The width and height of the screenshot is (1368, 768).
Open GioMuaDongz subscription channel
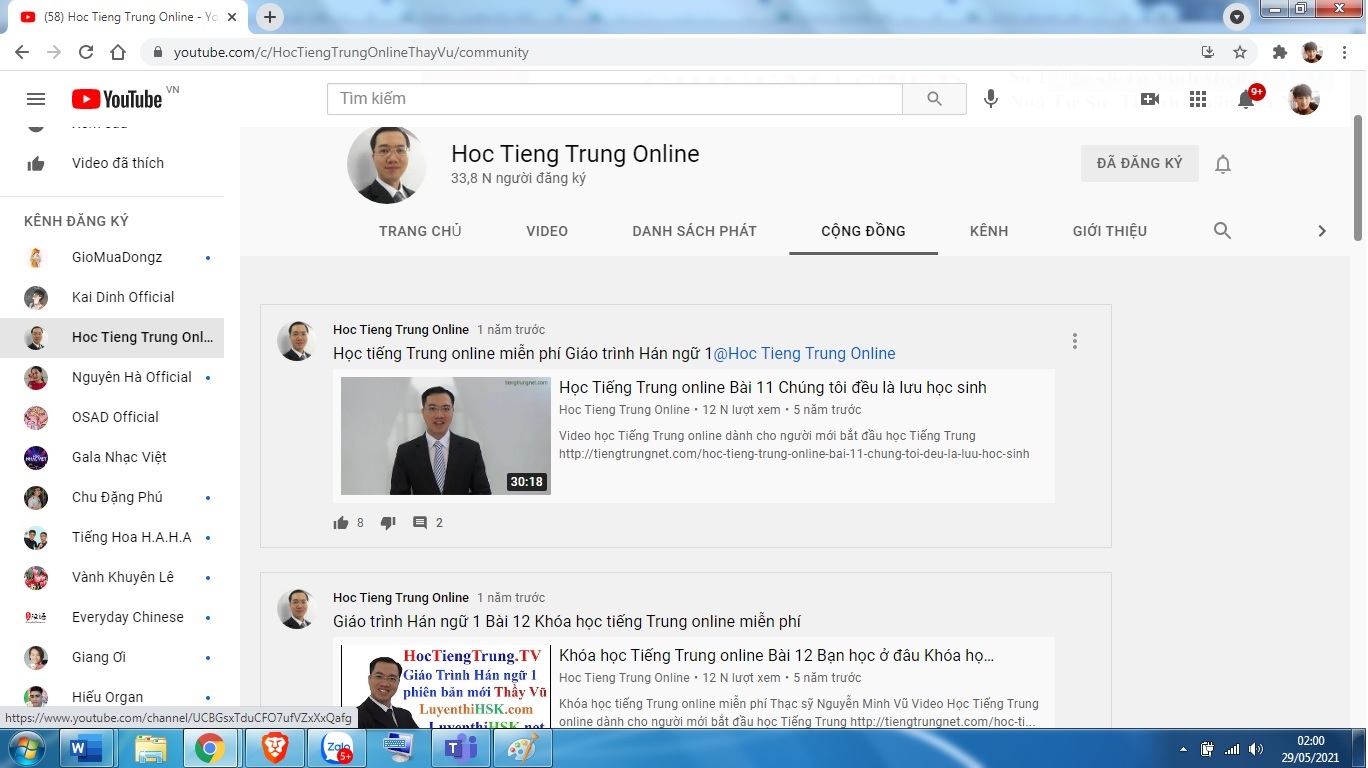pyautogui.click(x=112, y=257)
